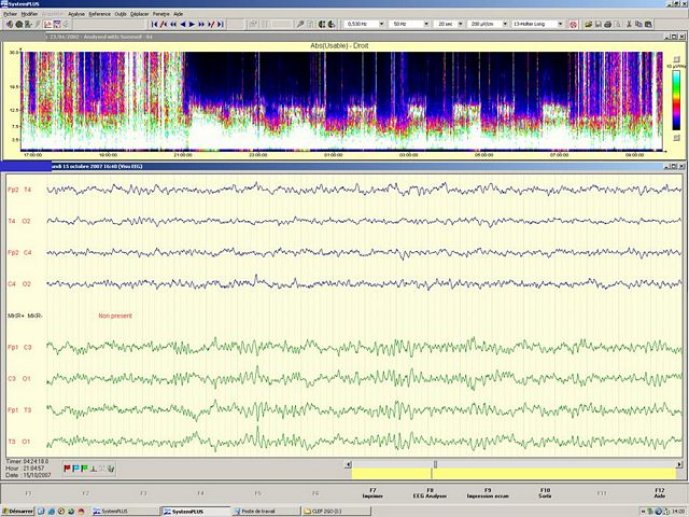
Task: Click the trash bin icon beside the flags
Action: coord(111,469)
